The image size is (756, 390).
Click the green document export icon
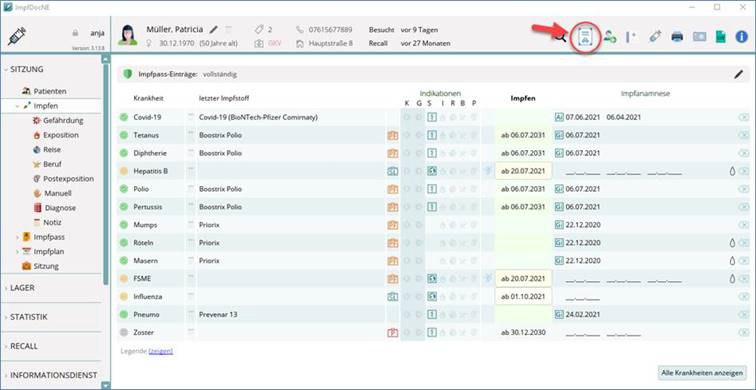click(x=721, y=37)
